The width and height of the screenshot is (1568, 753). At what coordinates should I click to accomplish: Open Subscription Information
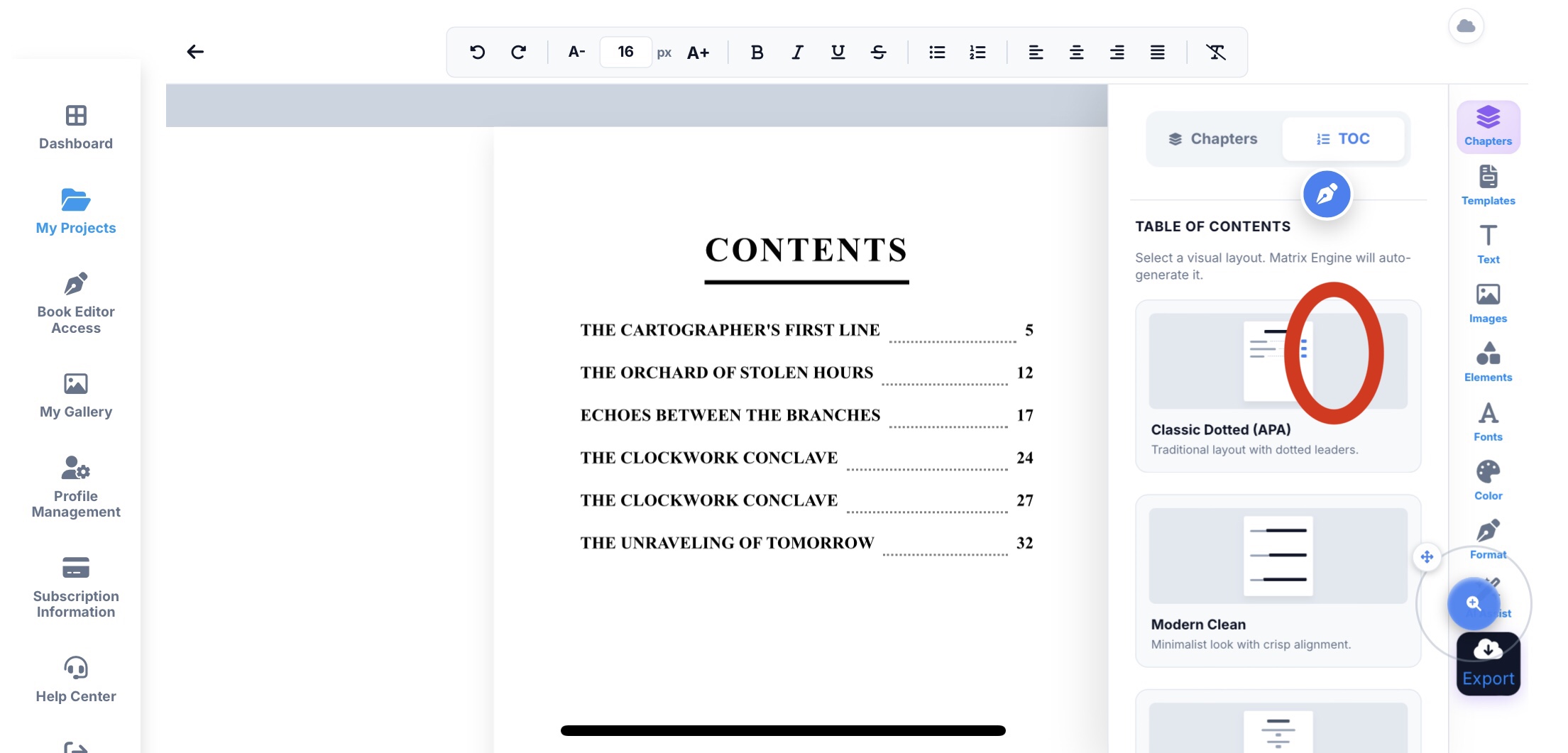click(x=76, y=588)
